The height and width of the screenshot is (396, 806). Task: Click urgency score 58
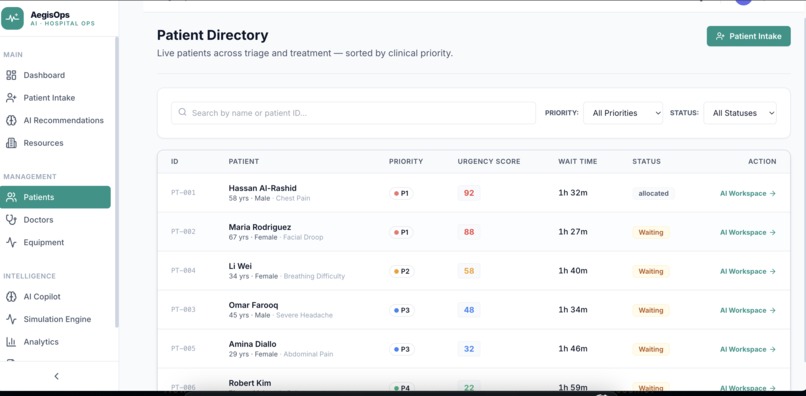tap(469, 272)
